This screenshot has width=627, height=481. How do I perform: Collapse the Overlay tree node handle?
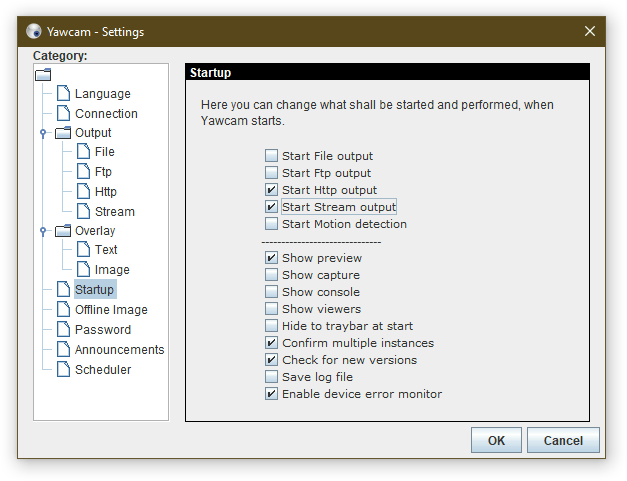[x=43, y=231]
